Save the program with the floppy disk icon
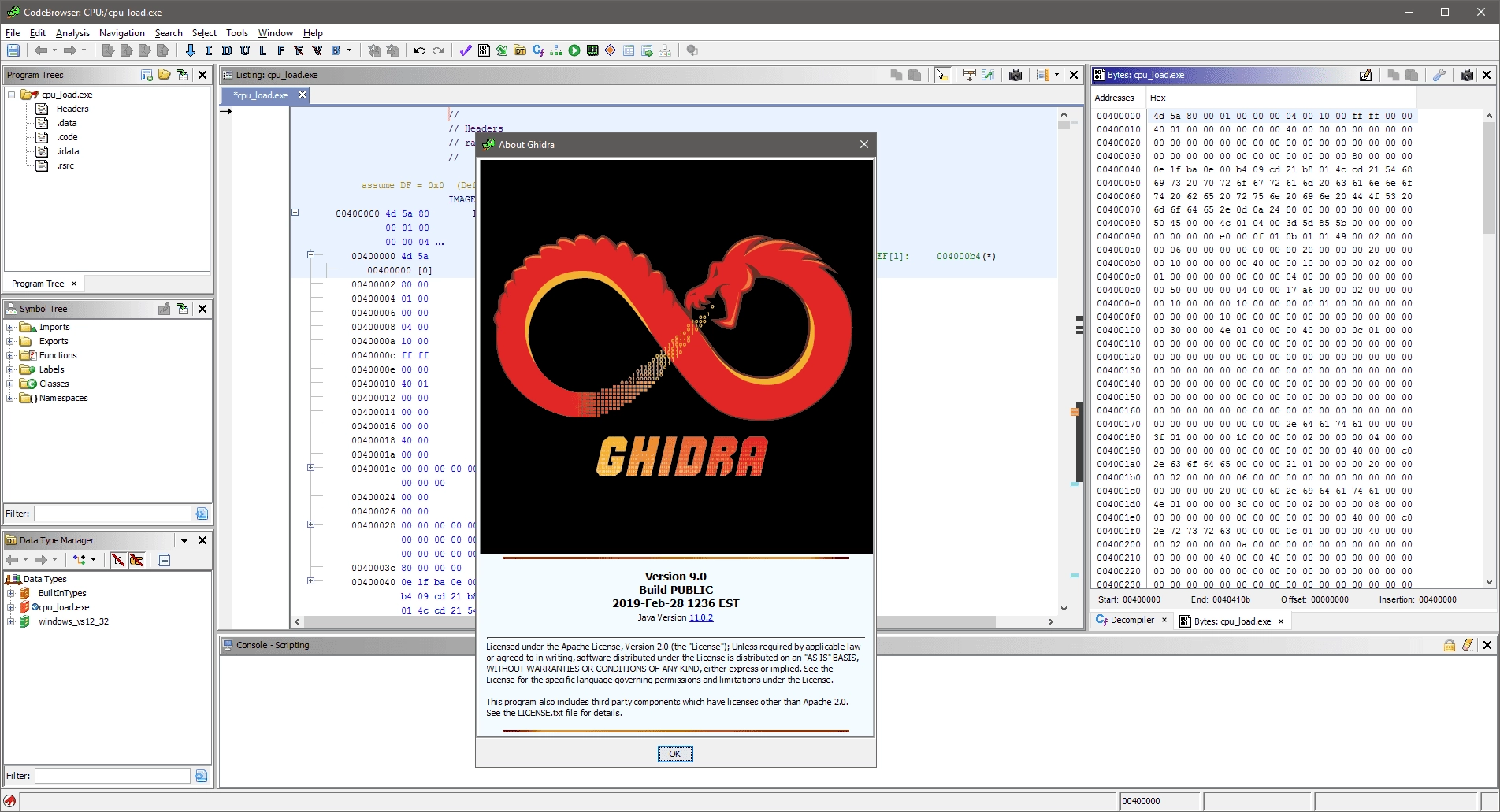This screenshot has height=812, width=1500. (x=13, y=50)
